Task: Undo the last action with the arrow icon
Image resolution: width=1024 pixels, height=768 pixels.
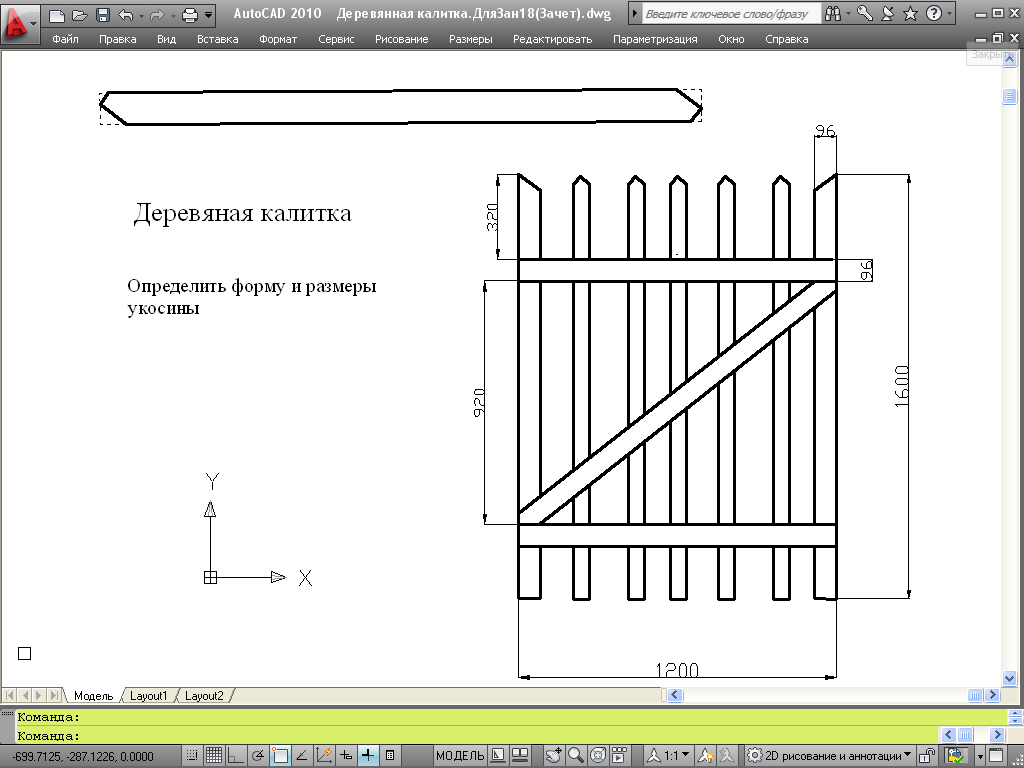Action: [x=126, y=14]
